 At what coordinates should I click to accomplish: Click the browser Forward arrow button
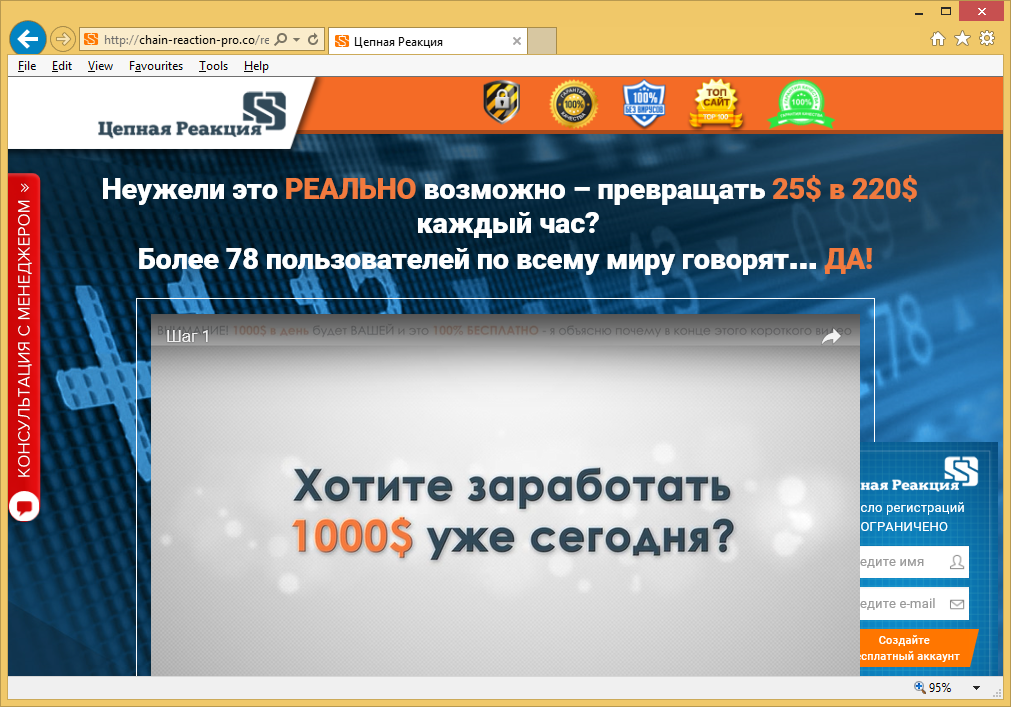point(62,40)
